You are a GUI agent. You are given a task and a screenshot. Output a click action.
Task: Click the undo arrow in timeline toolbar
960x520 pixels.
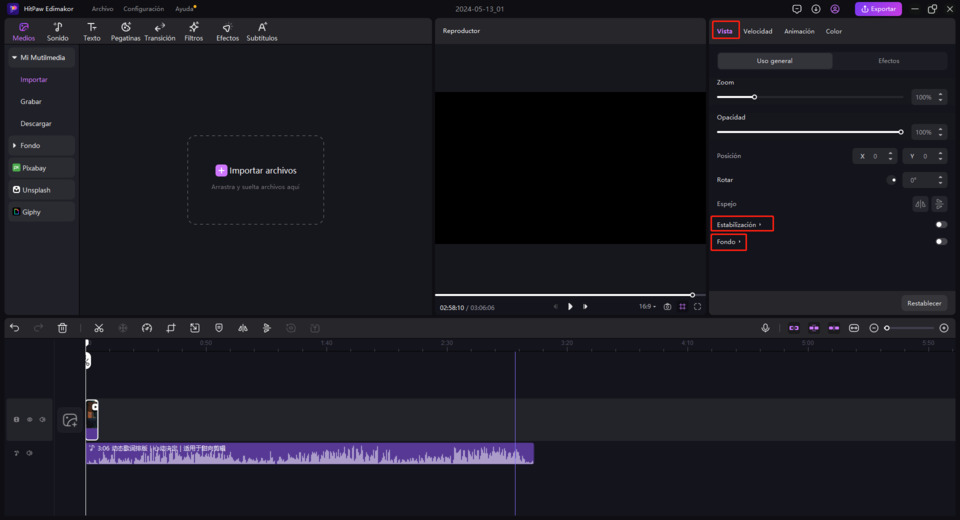pos(15,328)
